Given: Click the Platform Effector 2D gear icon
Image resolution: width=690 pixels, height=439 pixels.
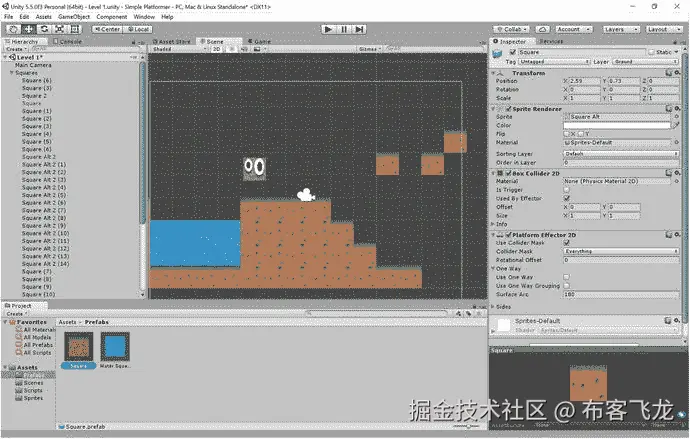Looking at the screenshot, I should [677, 235].
